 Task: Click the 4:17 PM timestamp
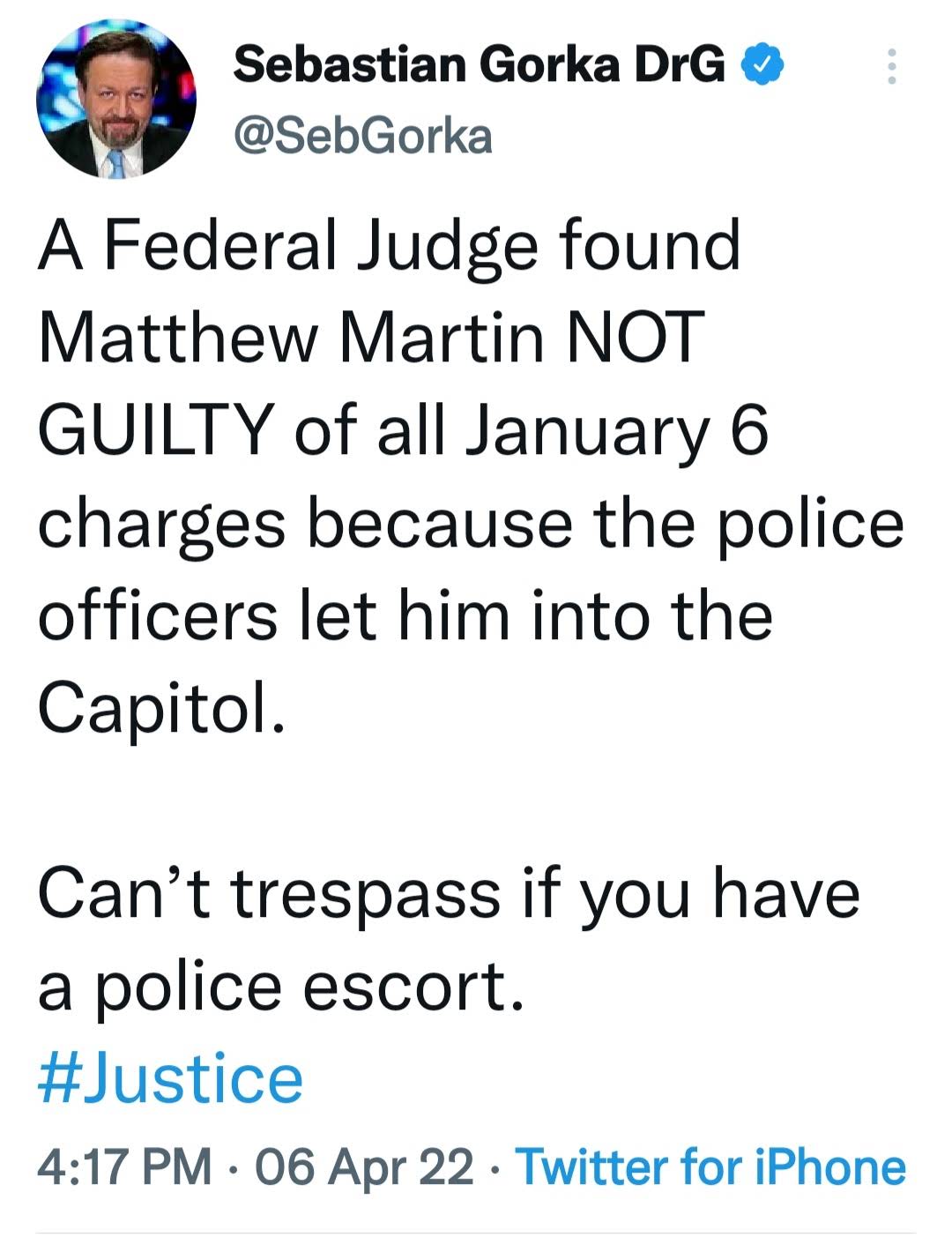tap(124, 1166)
